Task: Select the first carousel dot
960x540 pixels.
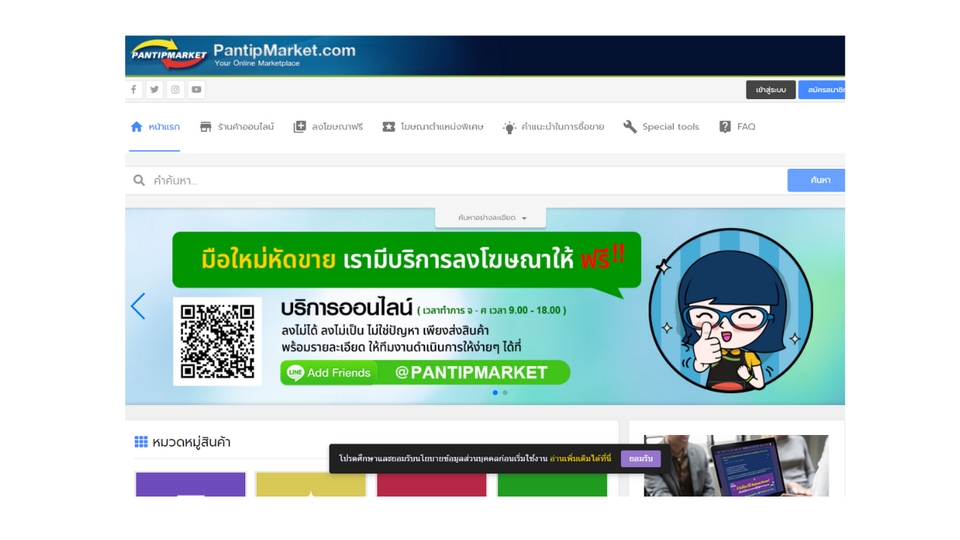Action: click(x=495, y=393)
